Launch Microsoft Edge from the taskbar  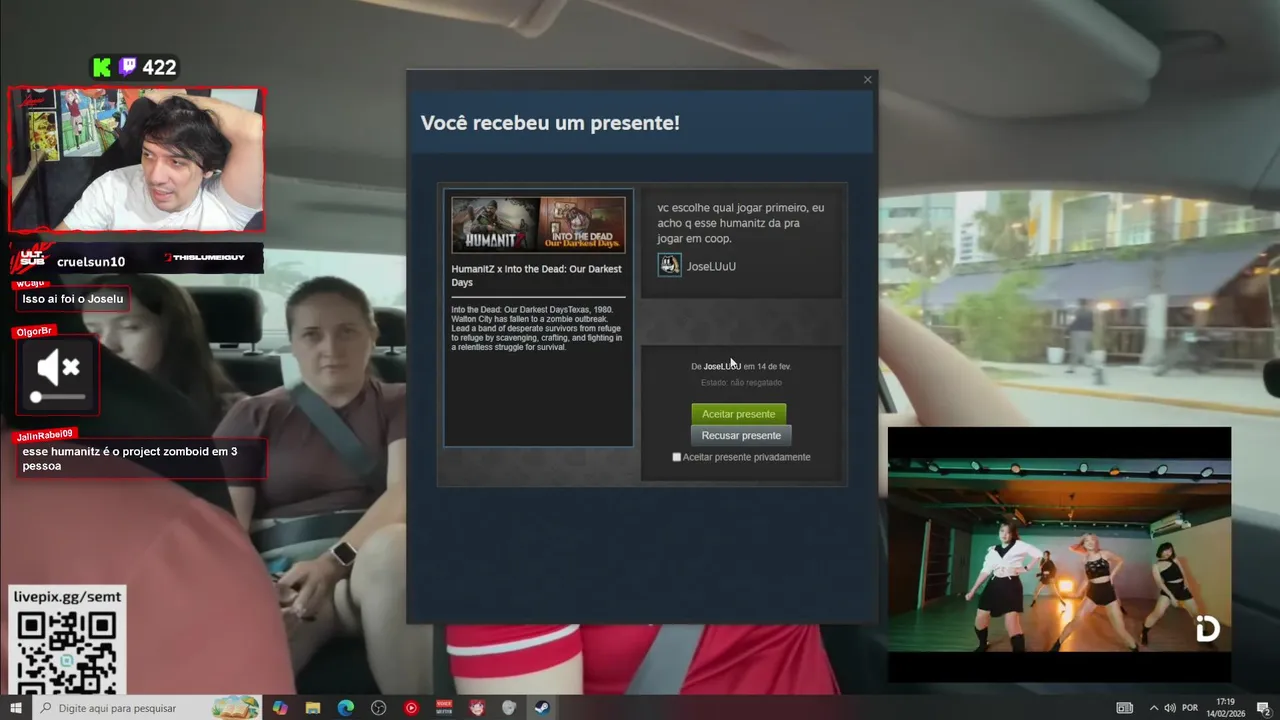(x=346, y=708)
